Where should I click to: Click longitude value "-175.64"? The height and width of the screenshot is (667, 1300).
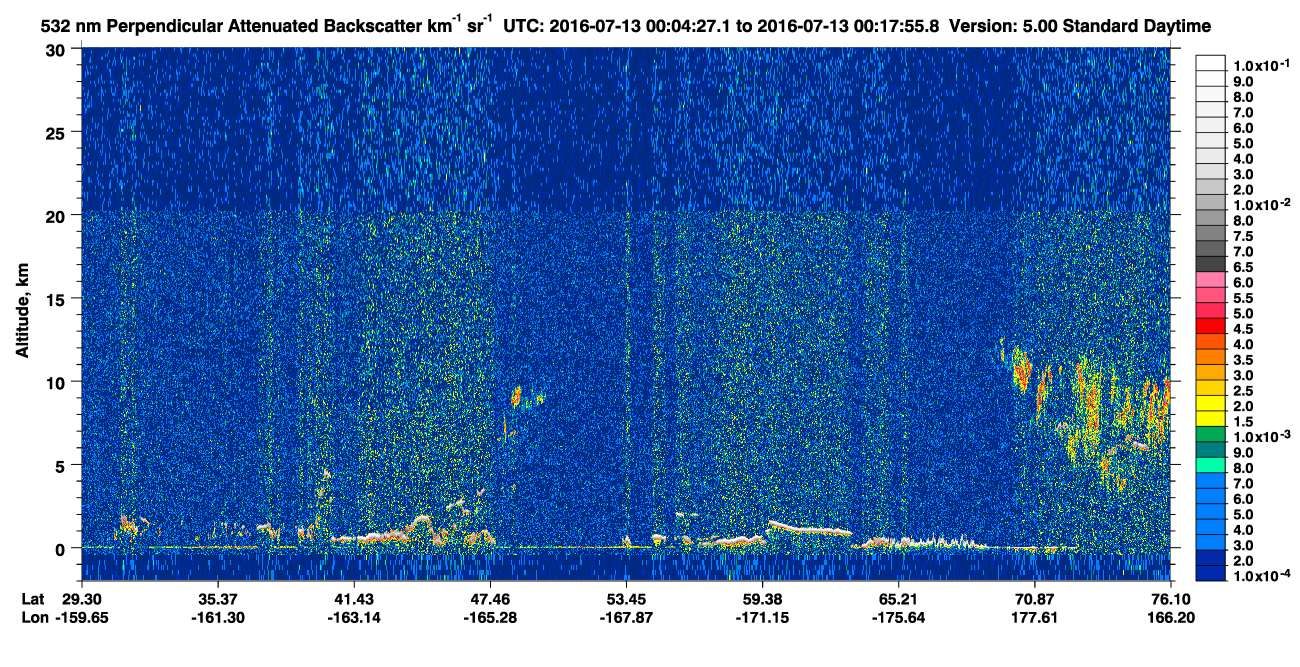point(898,617)
